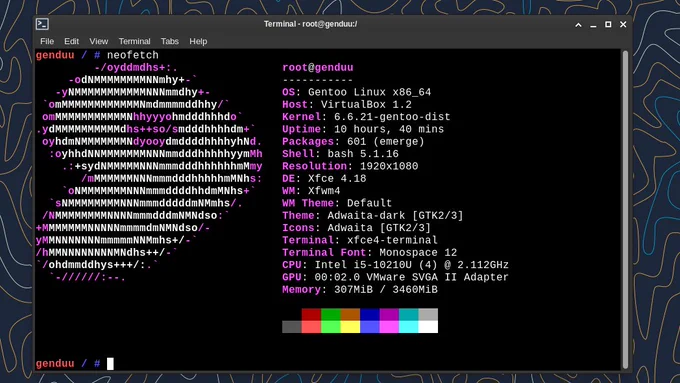680x383 pixels.
Task: Click the 'Host: VirtualBox 1.2' line
Action: (x=347, y=105)
